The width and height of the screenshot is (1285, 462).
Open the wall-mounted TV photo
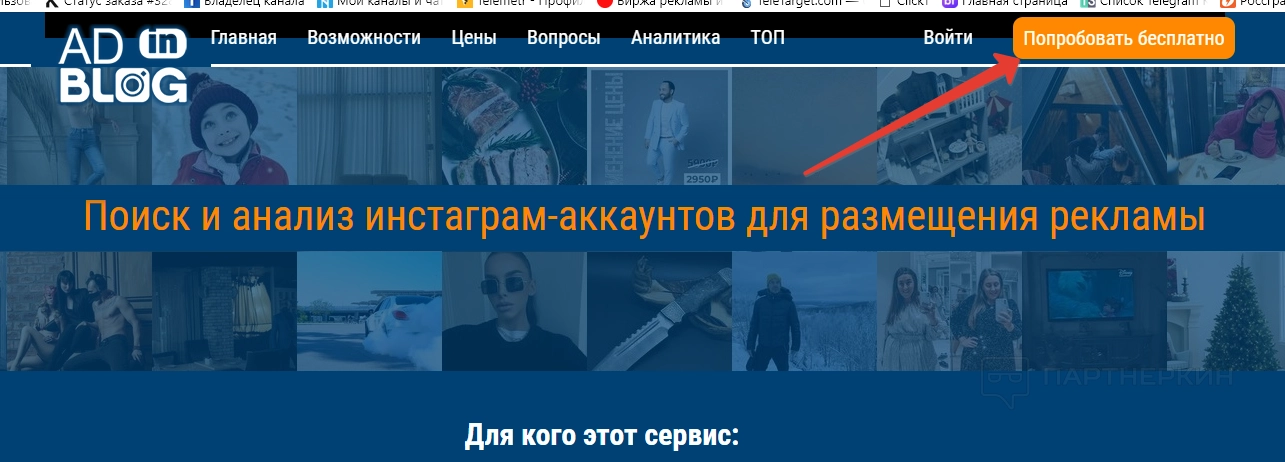click(x=1094, y=311)
